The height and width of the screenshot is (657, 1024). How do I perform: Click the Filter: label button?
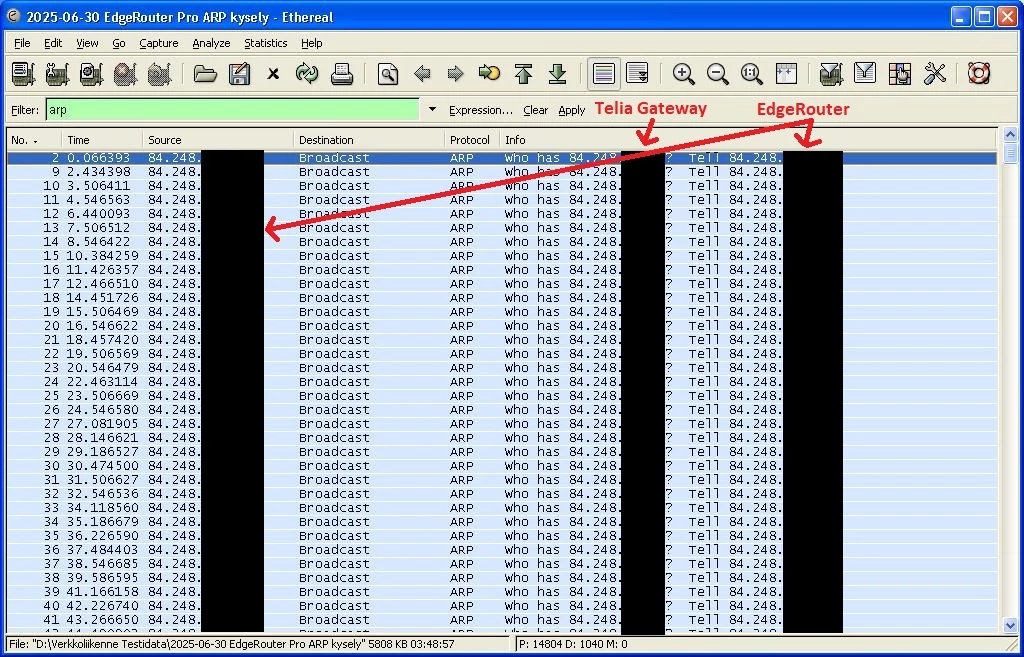pyautogui.click(x=25, y=110)
